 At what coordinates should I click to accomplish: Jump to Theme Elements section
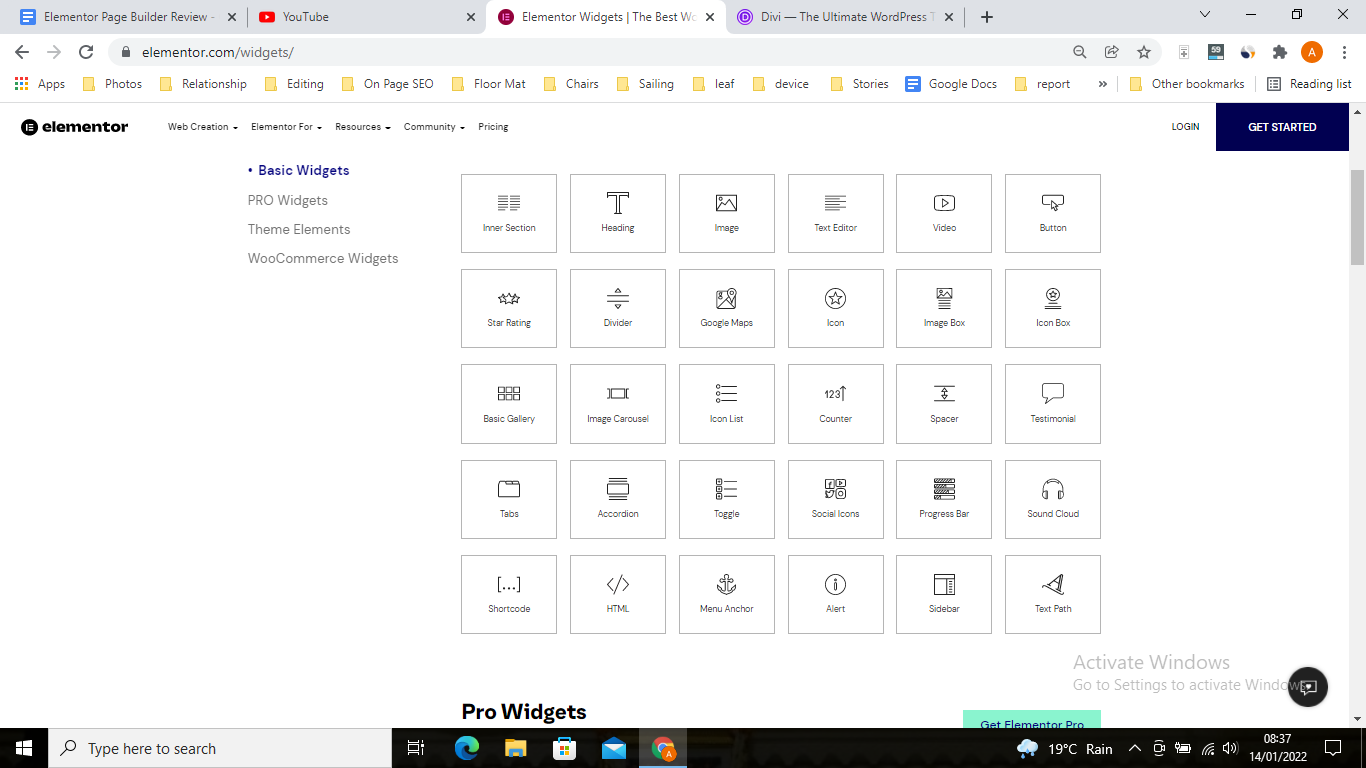pos(299,229)
